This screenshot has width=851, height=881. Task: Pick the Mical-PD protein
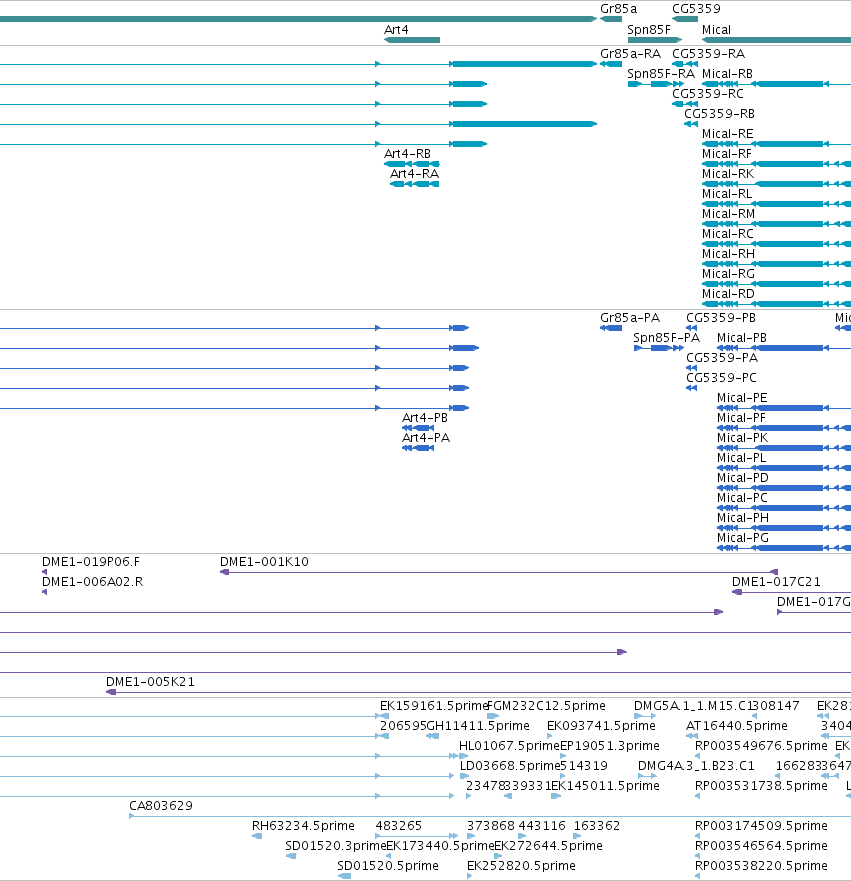pyautogui.click(x=784, y=488)
